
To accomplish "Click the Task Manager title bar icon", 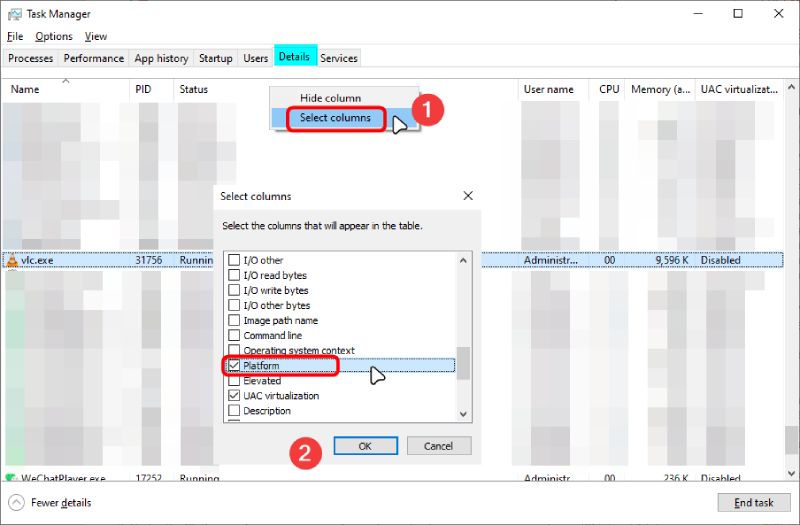I will (15, 14).
